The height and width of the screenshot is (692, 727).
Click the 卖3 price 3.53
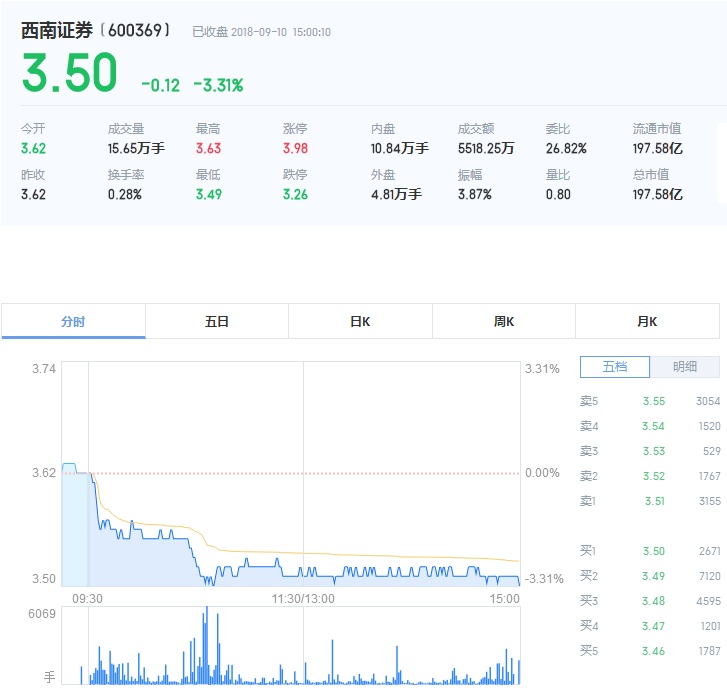point(654,451)
